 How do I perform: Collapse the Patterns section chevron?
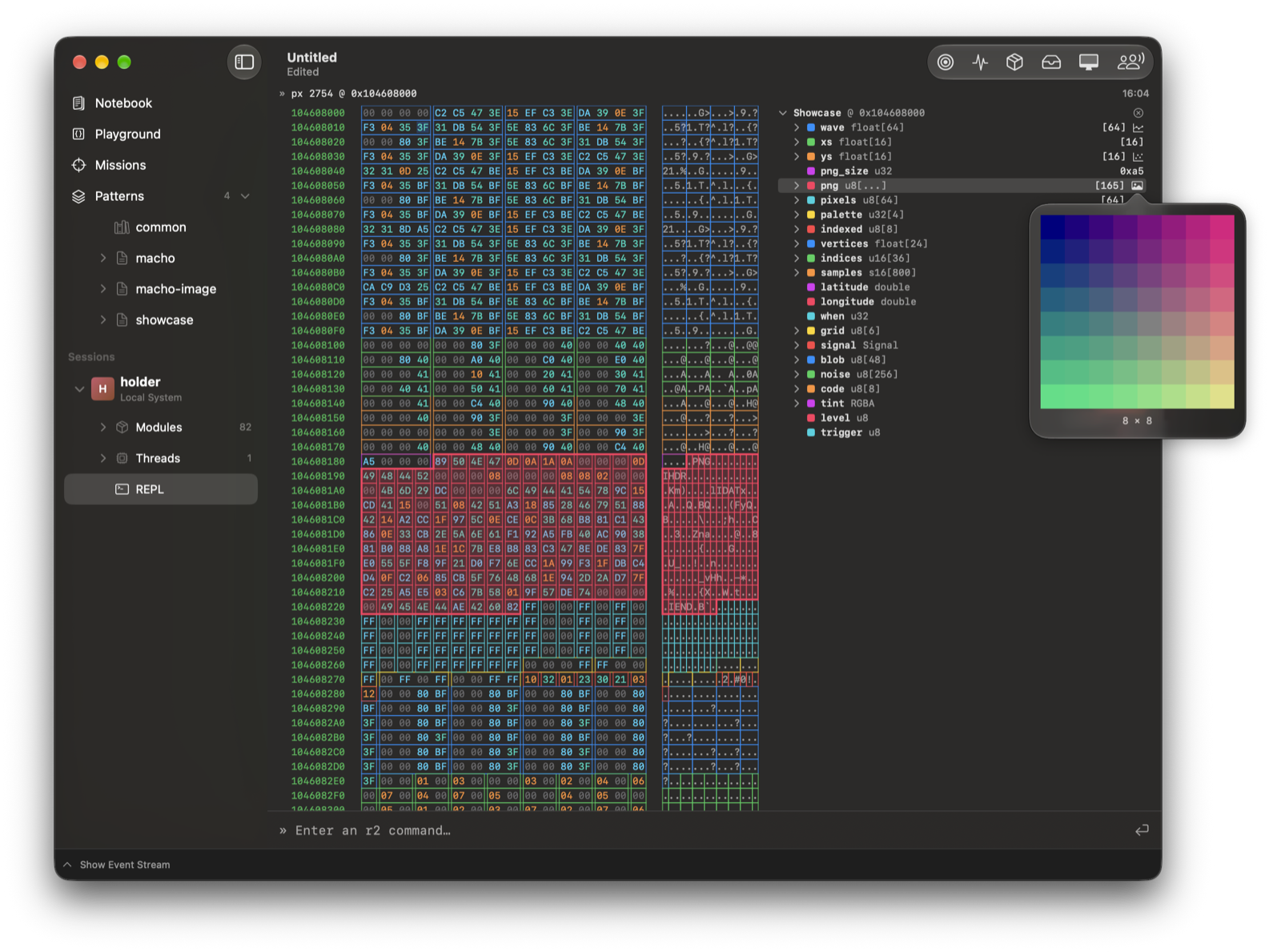pos(245,196)
